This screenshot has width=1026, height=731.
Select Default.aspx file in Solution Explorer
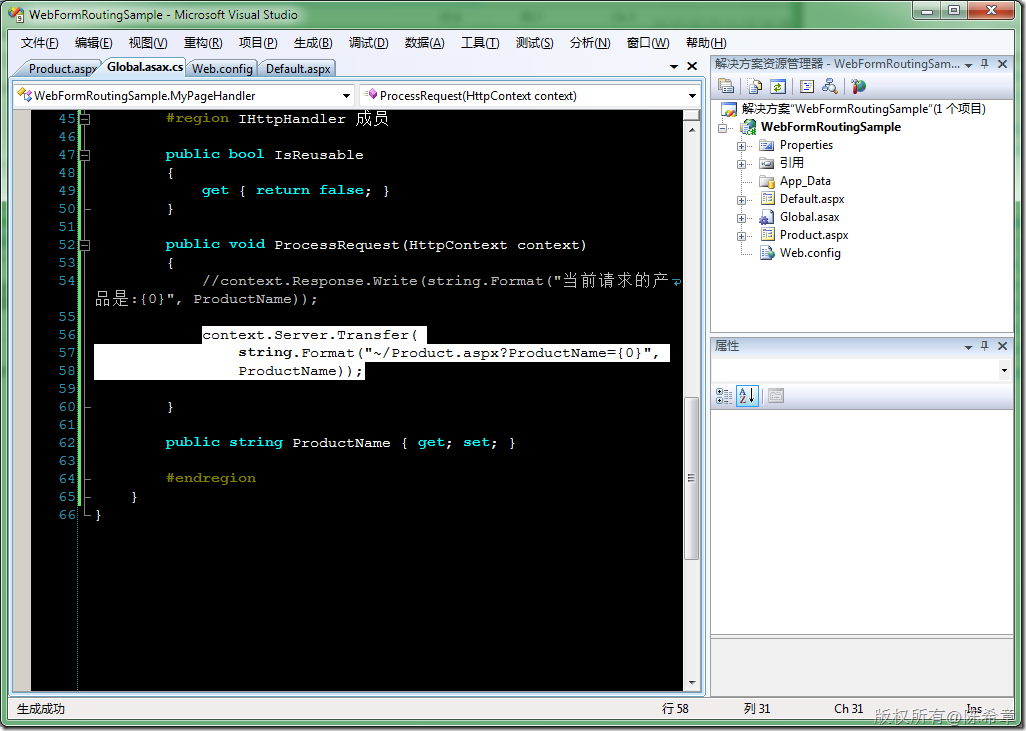(x=812, y=199)
